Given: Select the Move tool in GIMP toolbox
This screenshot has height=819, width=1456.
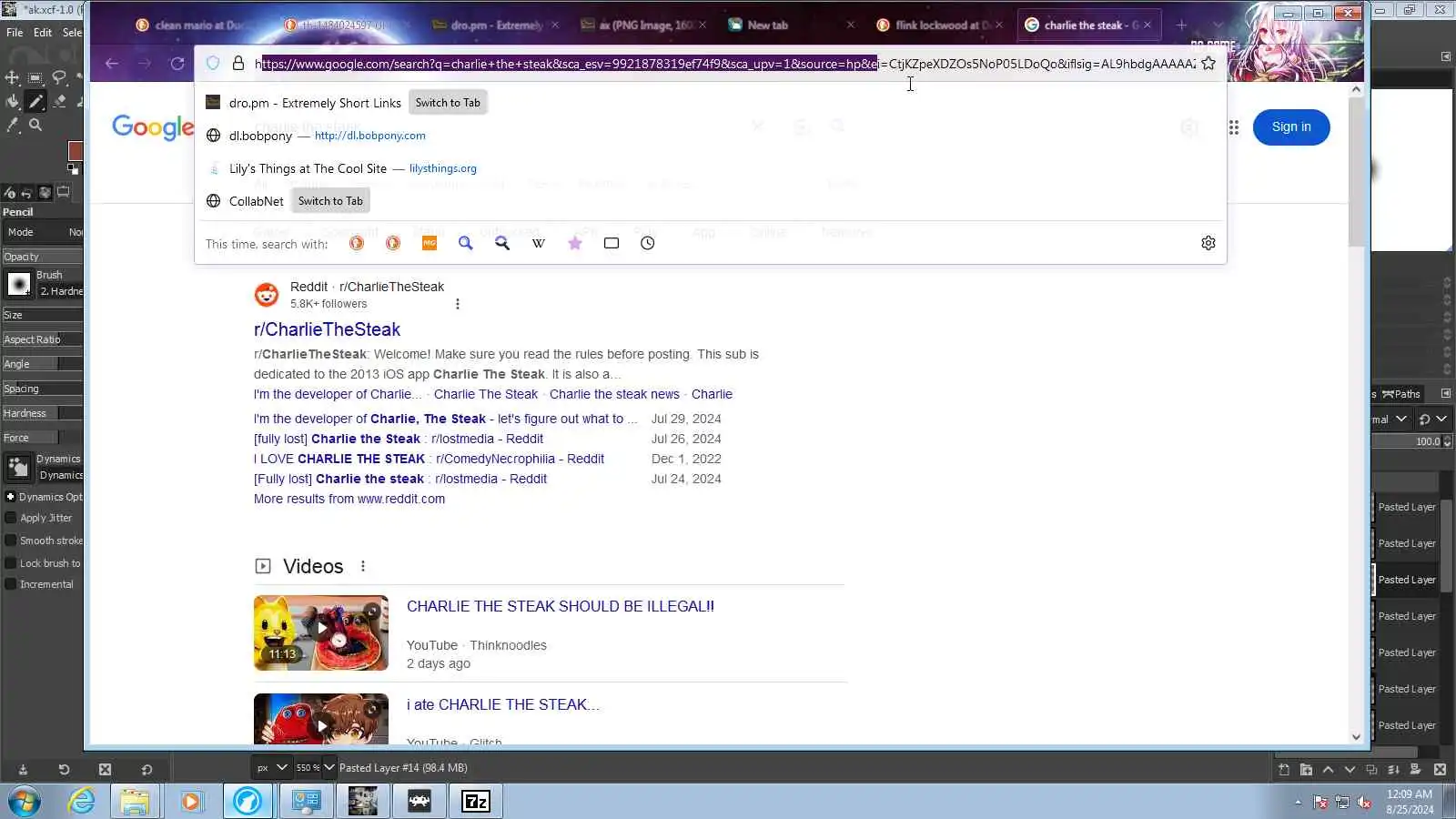Looking at the screenshot, I should [x=13, y=78].
